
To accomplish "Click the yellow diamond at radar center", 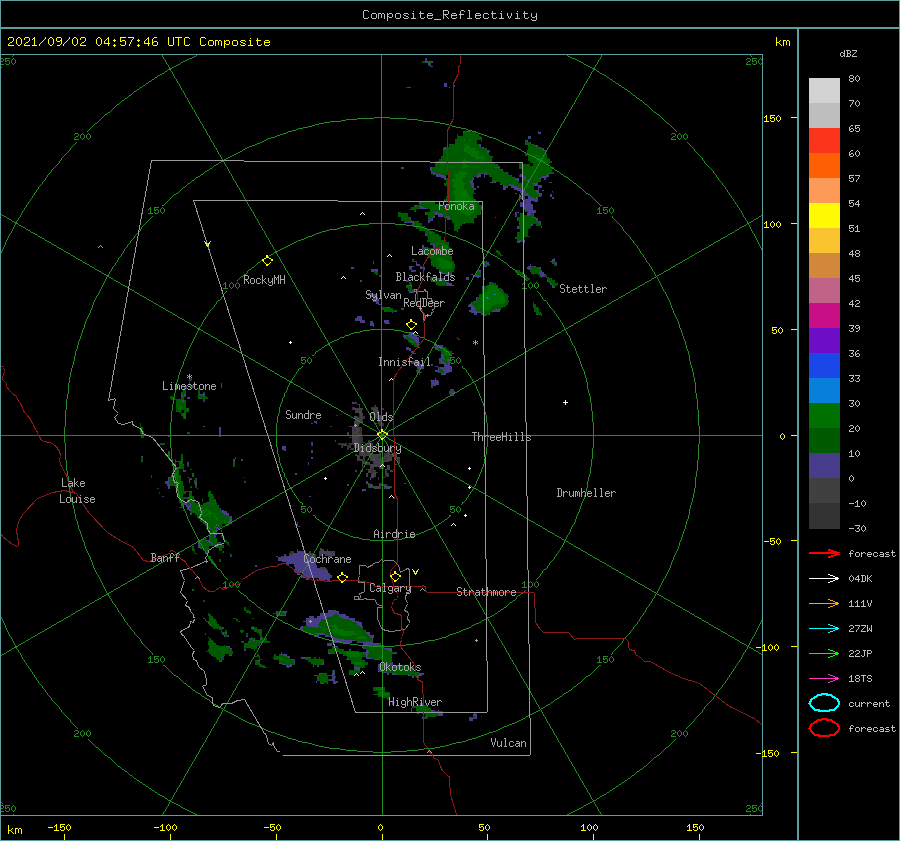I will tap(382, 435).
